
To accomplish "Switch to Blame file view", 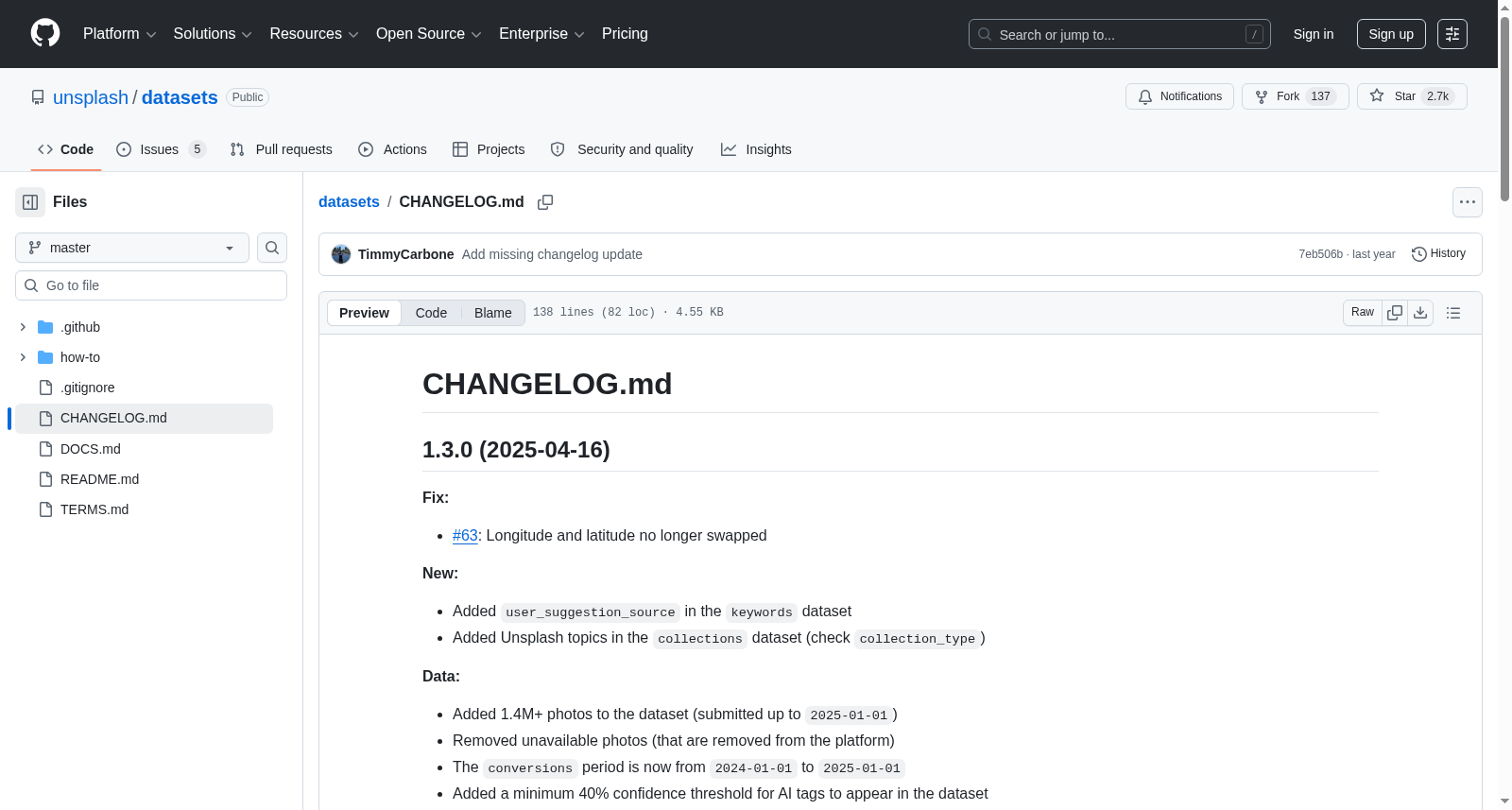I will pyautogui.click(x=493, y=313).
